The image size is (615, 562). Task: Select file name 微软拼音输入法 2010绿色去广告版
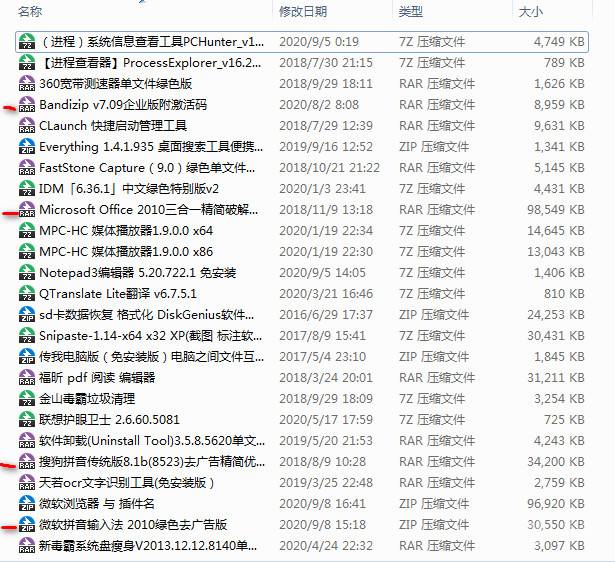click(x=133, y=525)
